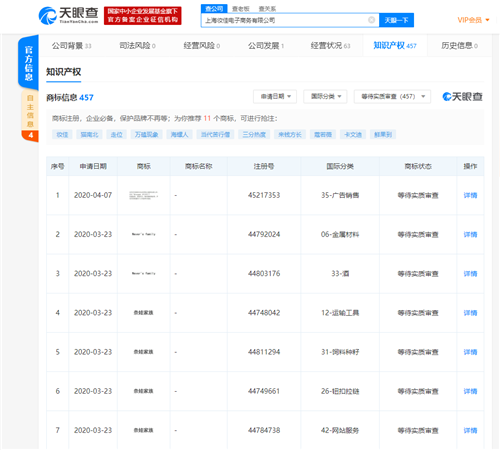Select the 来栈方长 recommended trademark tag

click(290, 134)
